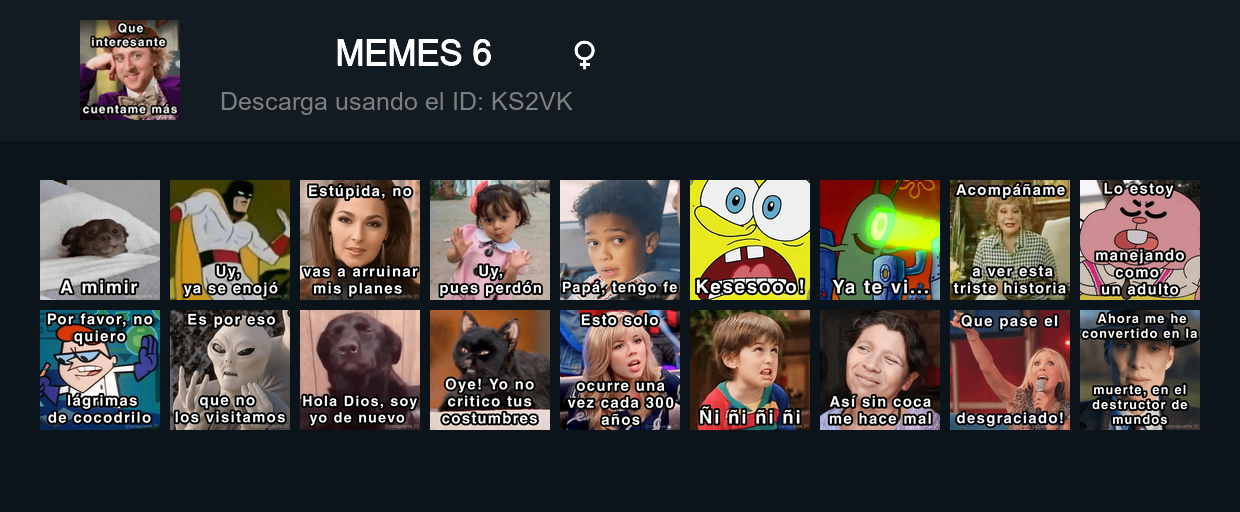Click the female symbol icon beside MEMES 6
Viewport: 1240px width, 512px height.
585,54
